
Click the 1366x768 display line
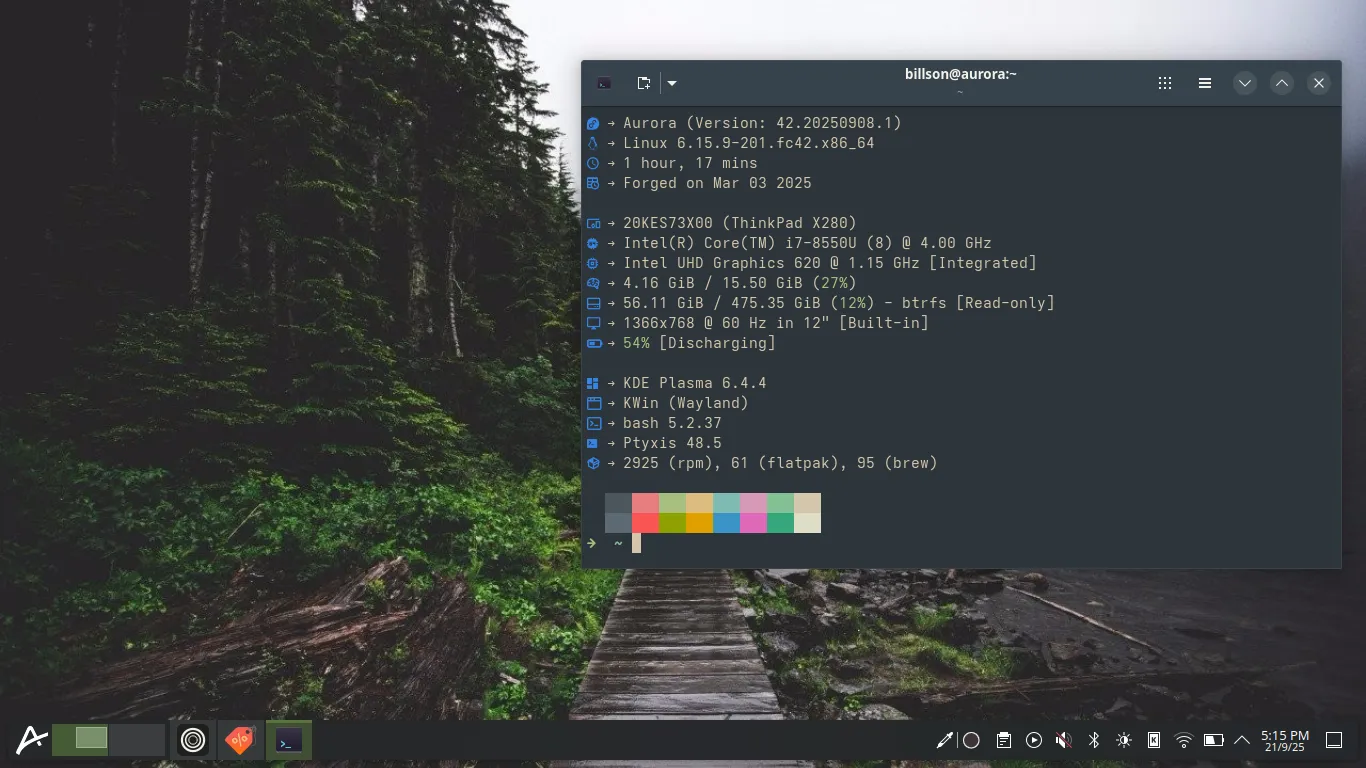pos(776,323)
